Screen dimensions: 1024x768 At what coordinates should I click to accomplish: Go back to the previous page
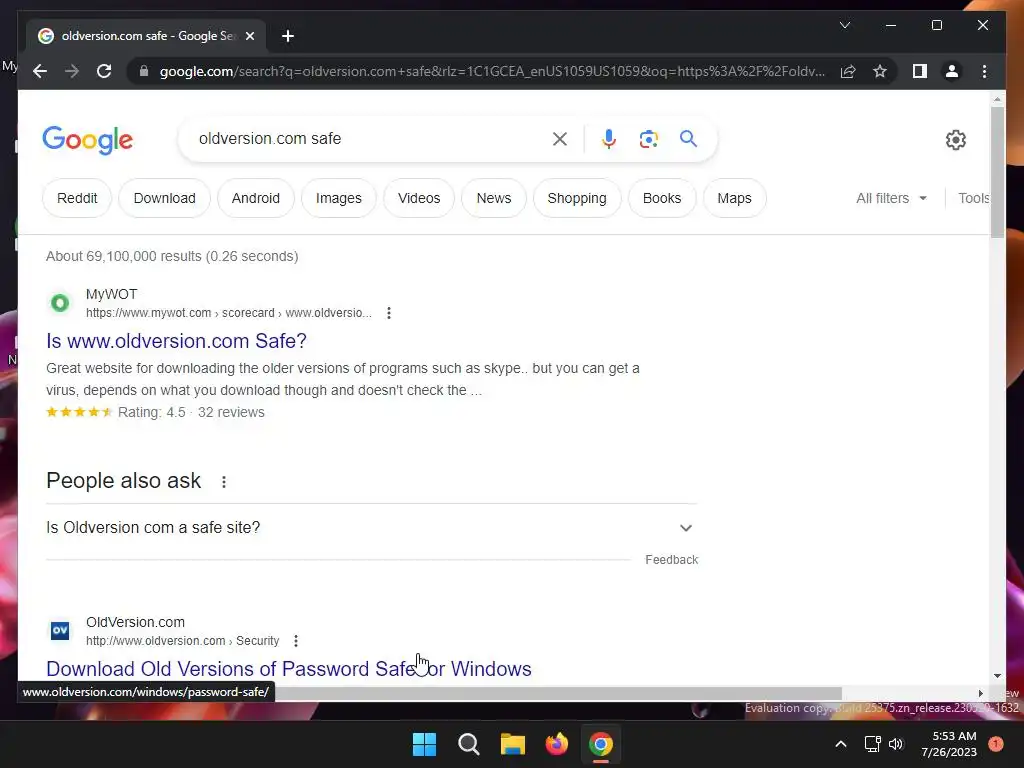[40, 71]
